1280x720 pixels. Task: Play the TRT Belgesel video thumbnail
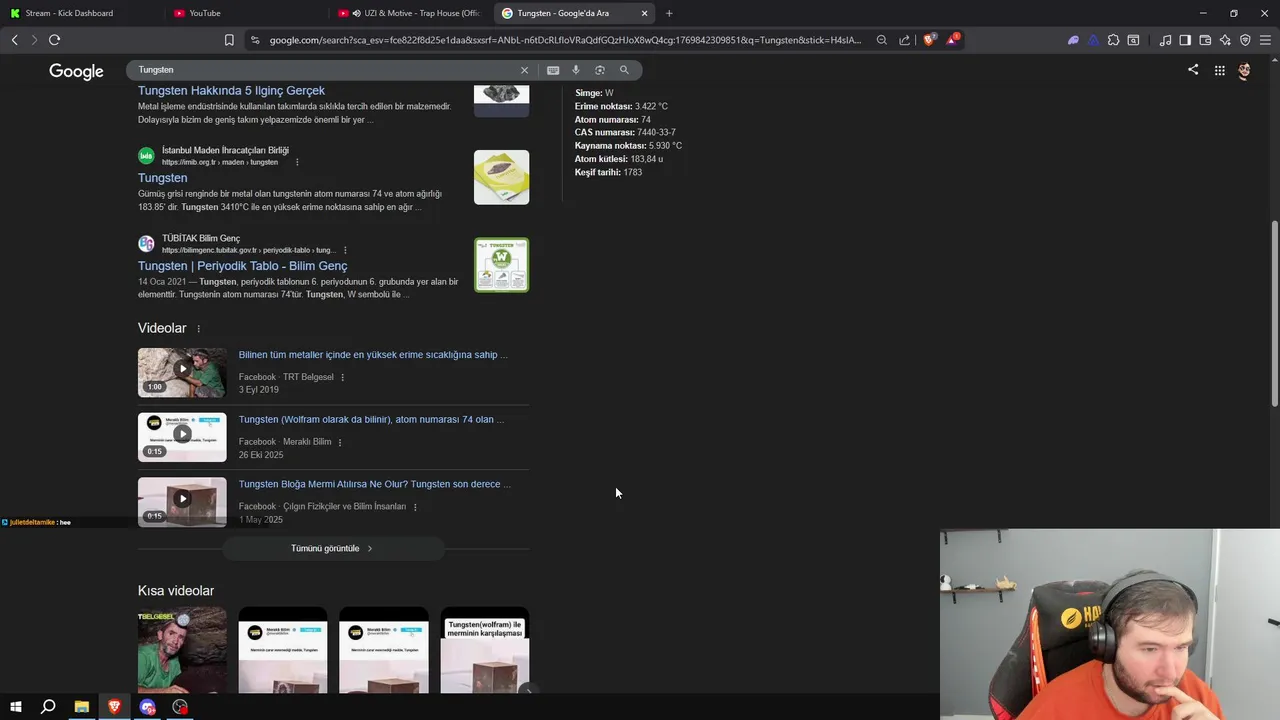tap(182, 372)
